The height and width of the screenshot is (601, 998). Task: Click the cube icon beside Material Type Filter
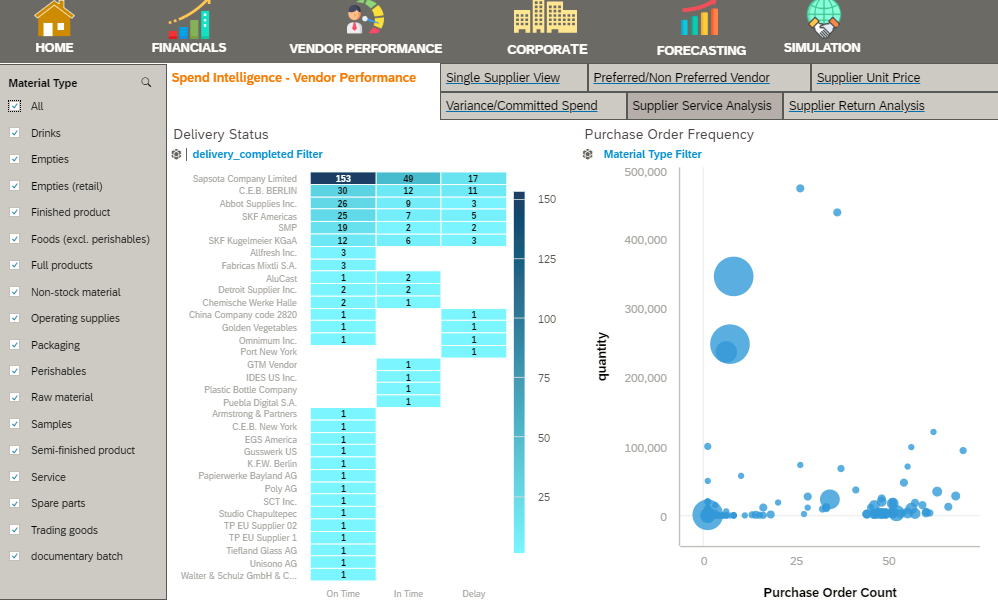click(x=588, y=154)
